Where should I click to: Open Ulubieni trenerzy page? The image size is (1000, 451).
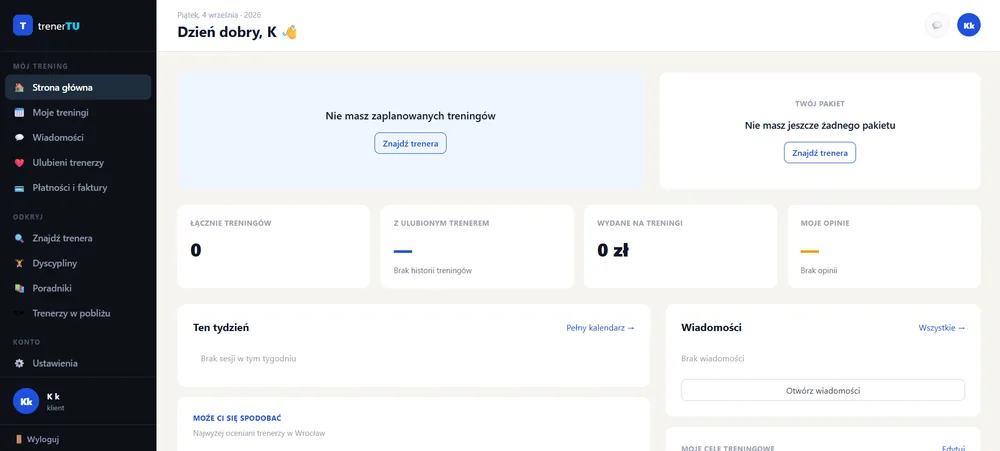click(x=78, y=163)
